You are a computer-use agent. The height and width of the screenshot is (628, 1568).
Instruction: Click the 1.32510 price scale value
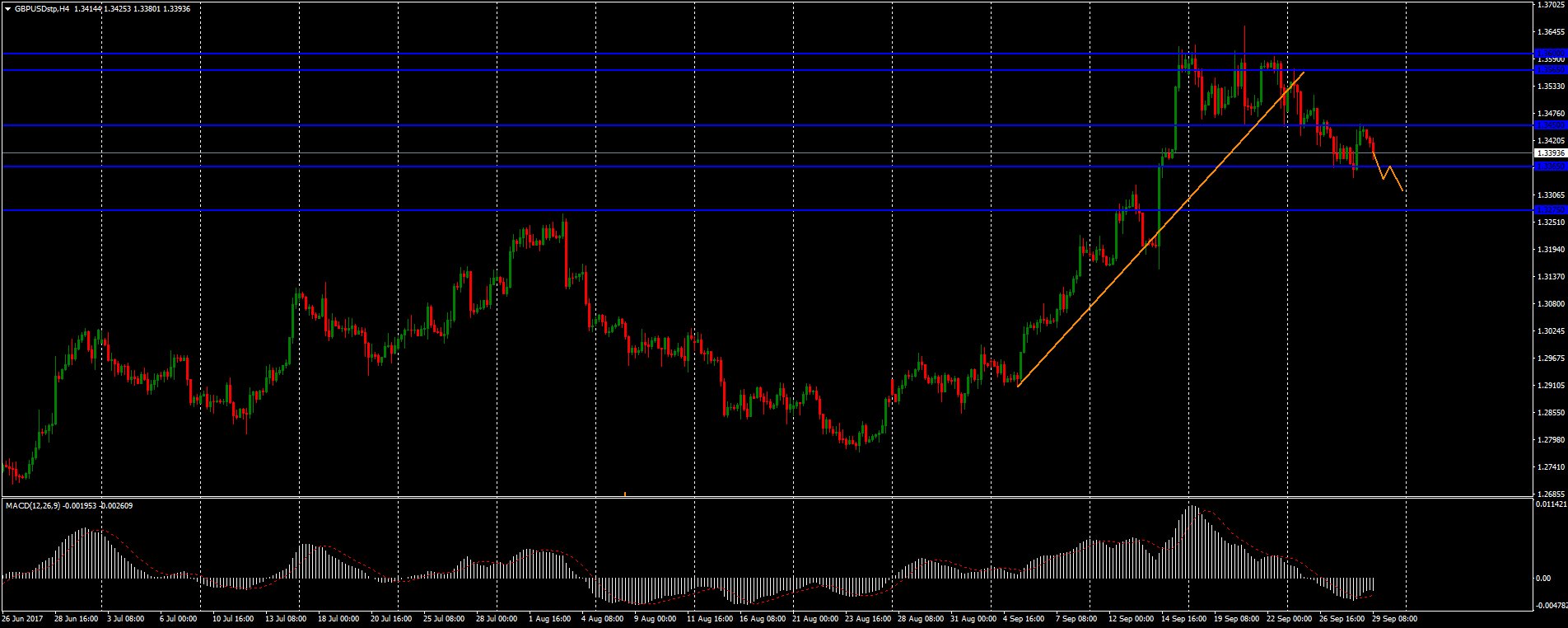(x=1552, y=223)
